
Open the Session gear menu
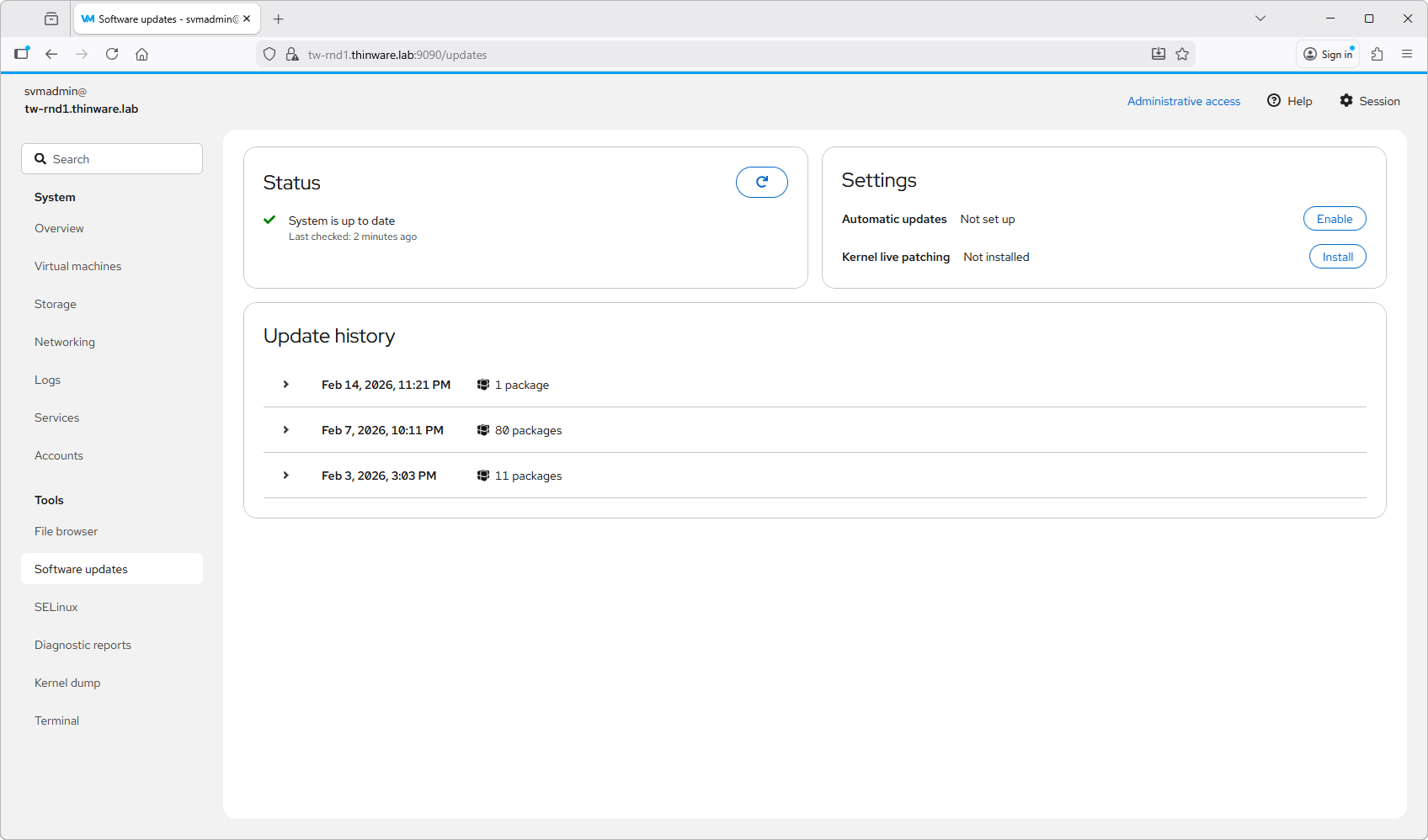tap(1369, 101)
